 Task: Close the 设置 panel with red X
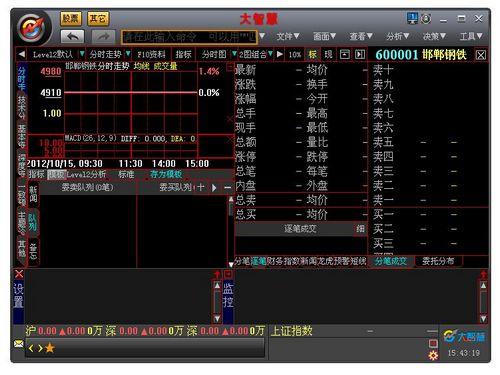tap(19, 274)
